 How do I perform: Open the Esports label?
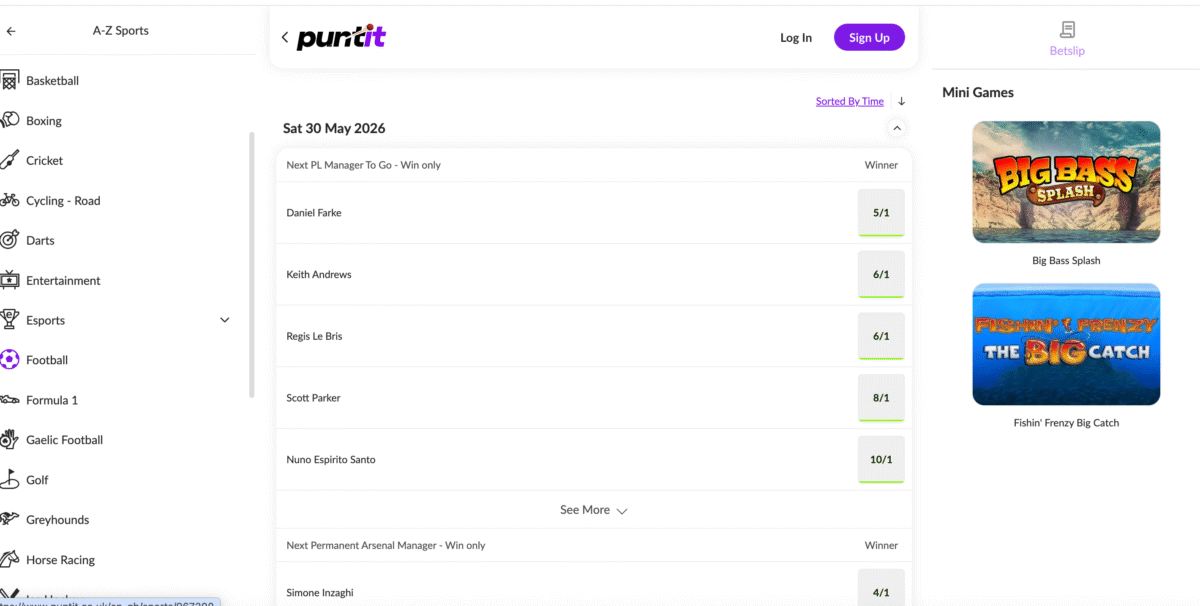tap(45, 321)
